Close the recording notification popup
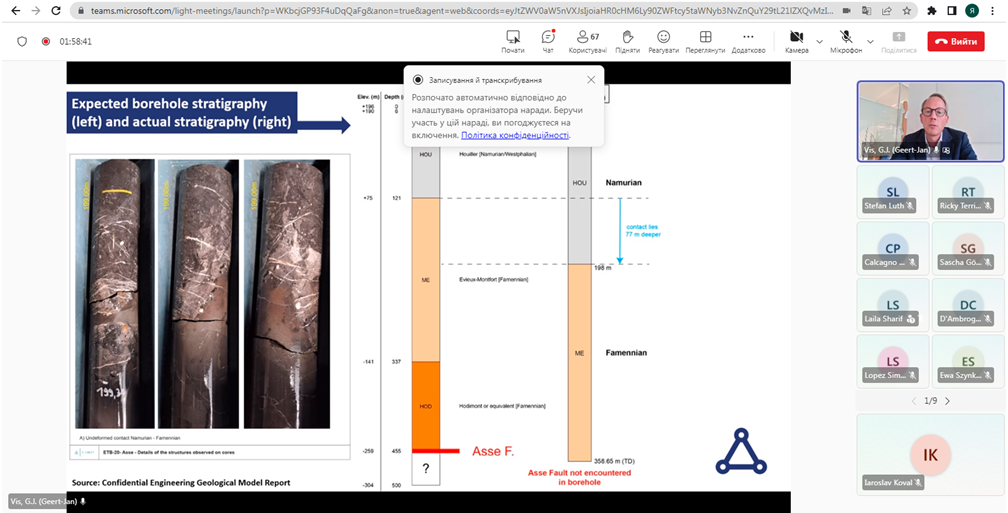 pyautogui.click(x=591, y=80)
